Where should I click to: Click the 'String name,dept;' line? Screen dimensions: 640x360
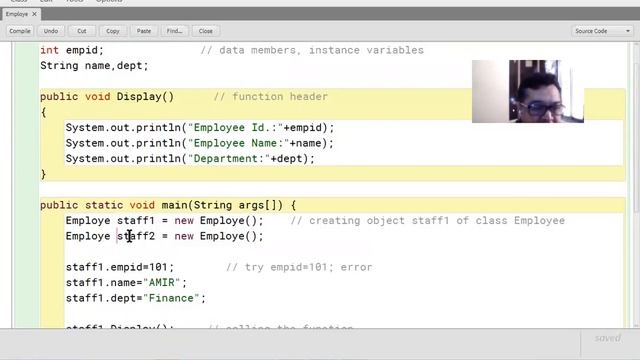[x=94, y=66]
